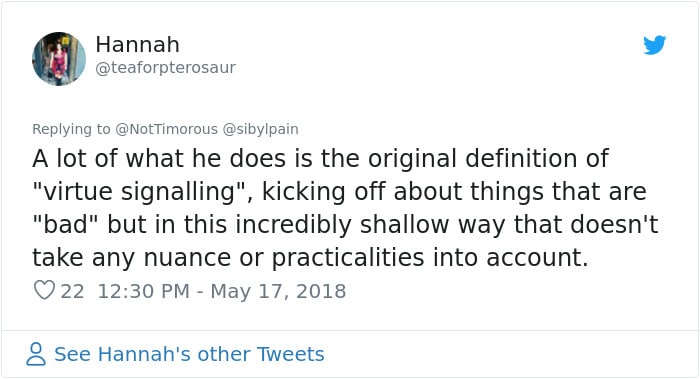Open Hannah's profile picture
This screenshot has height=379, width=700.
(59, 59)
